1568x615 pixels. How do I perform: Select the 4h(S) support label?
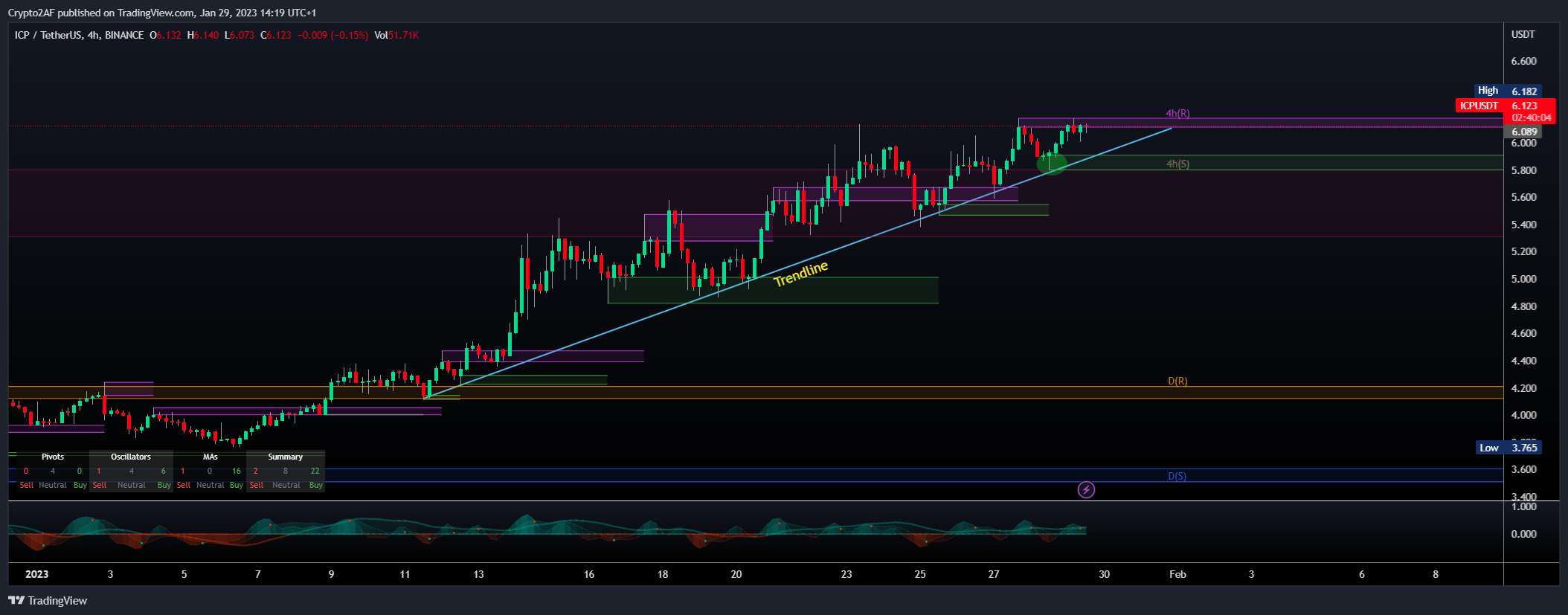click(x=1177, y=164)
